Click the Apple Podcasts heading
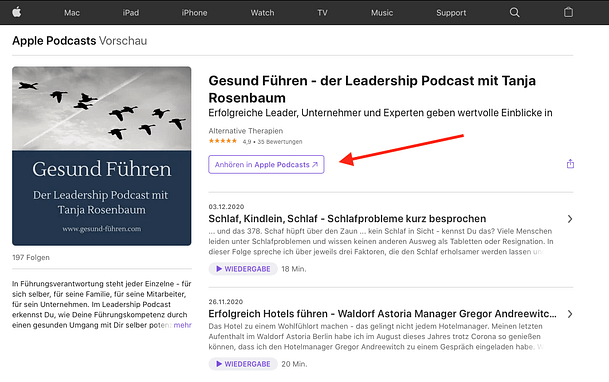Screen dimensions: 609x382 pyautogui.click(x=54, y=41)
